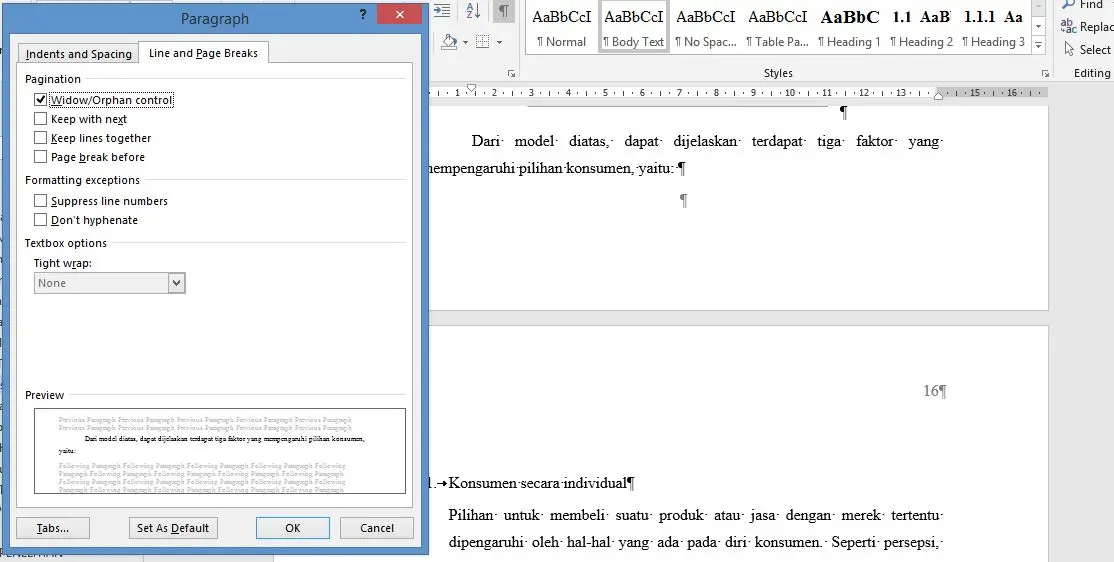Open the Paragraph group dialog launcher
1114x562 pixels.
[511, 73]
